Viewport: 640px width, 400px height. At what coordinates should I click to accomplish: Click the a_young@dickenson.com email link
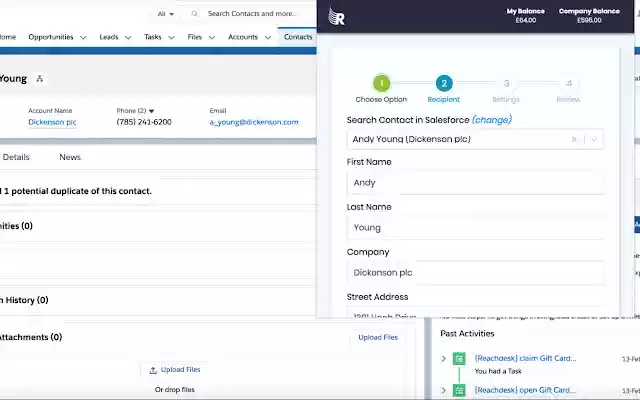(254, 122)
